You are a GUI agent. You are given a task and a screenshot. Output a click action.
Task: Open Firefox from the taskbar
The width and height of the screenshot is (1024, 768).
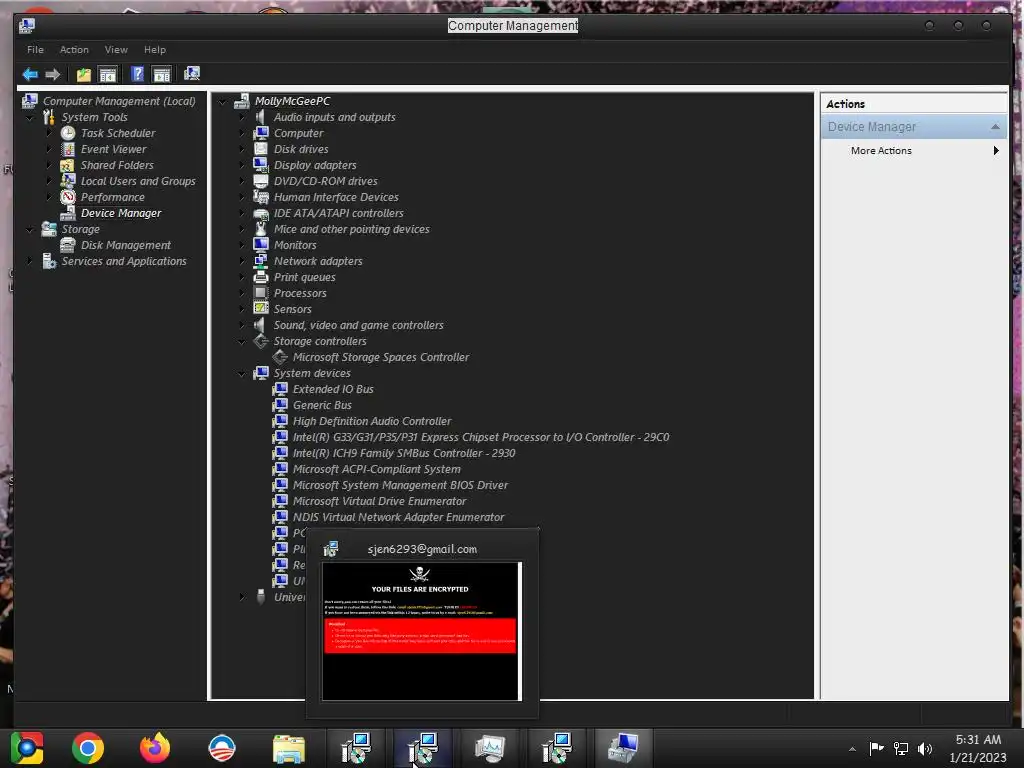[x=155, y=748]
